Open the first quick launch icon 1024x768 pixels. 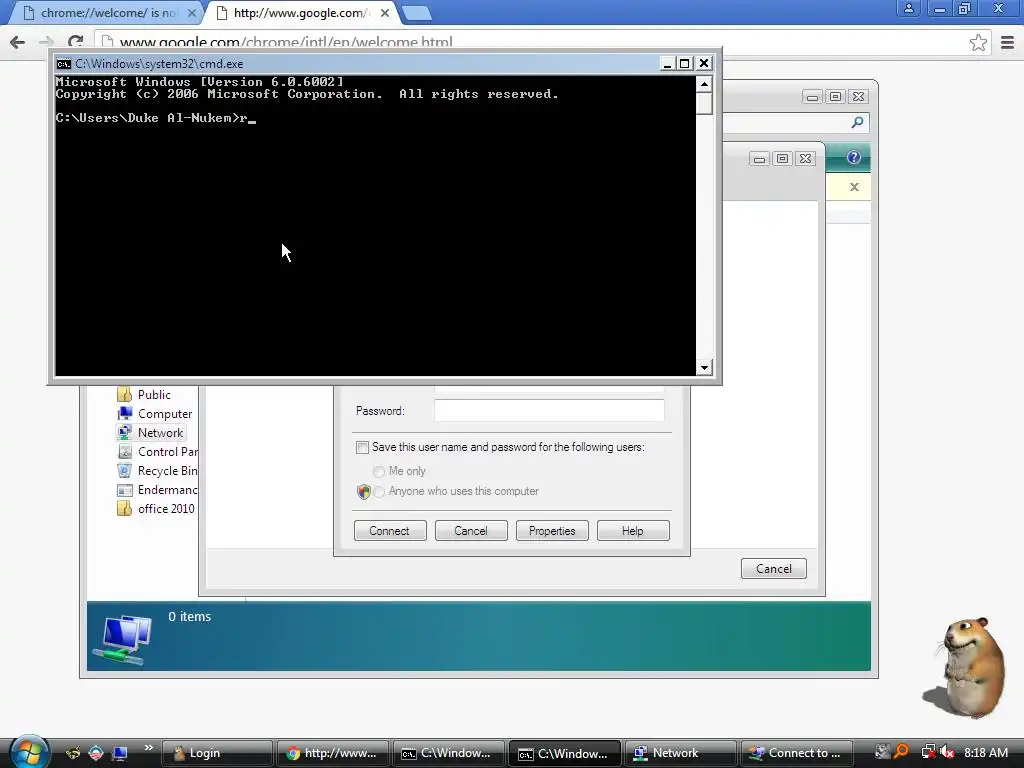click(73, 753)
